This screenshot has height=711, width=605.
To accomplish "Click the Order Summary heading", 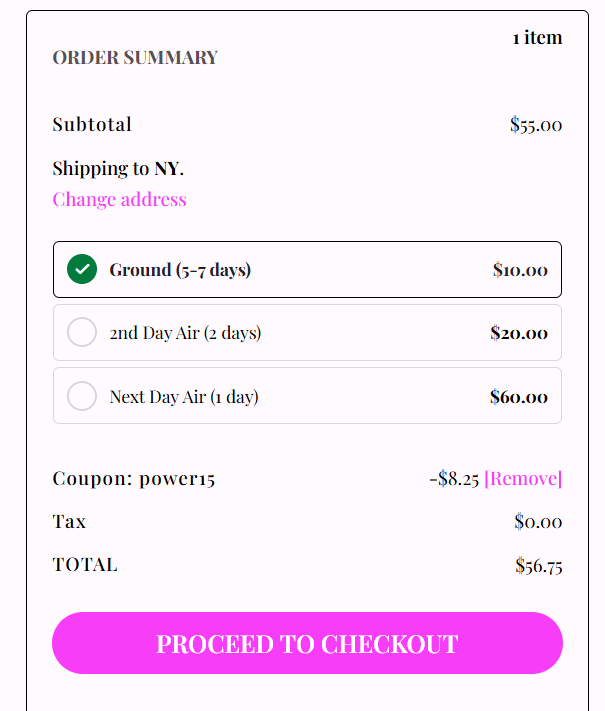I will click(135, 57).
